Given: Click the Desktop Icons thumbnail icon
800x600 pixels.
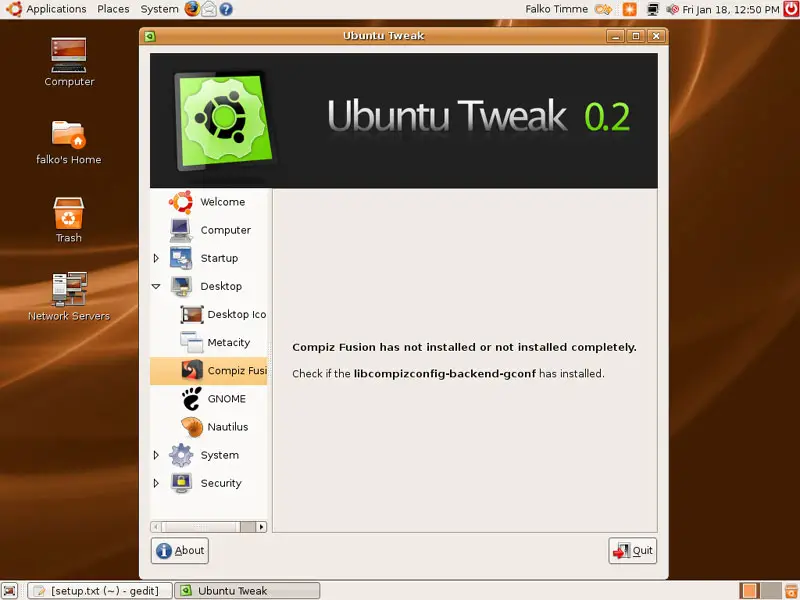Looking at the screenshot, I should [192, 314].
